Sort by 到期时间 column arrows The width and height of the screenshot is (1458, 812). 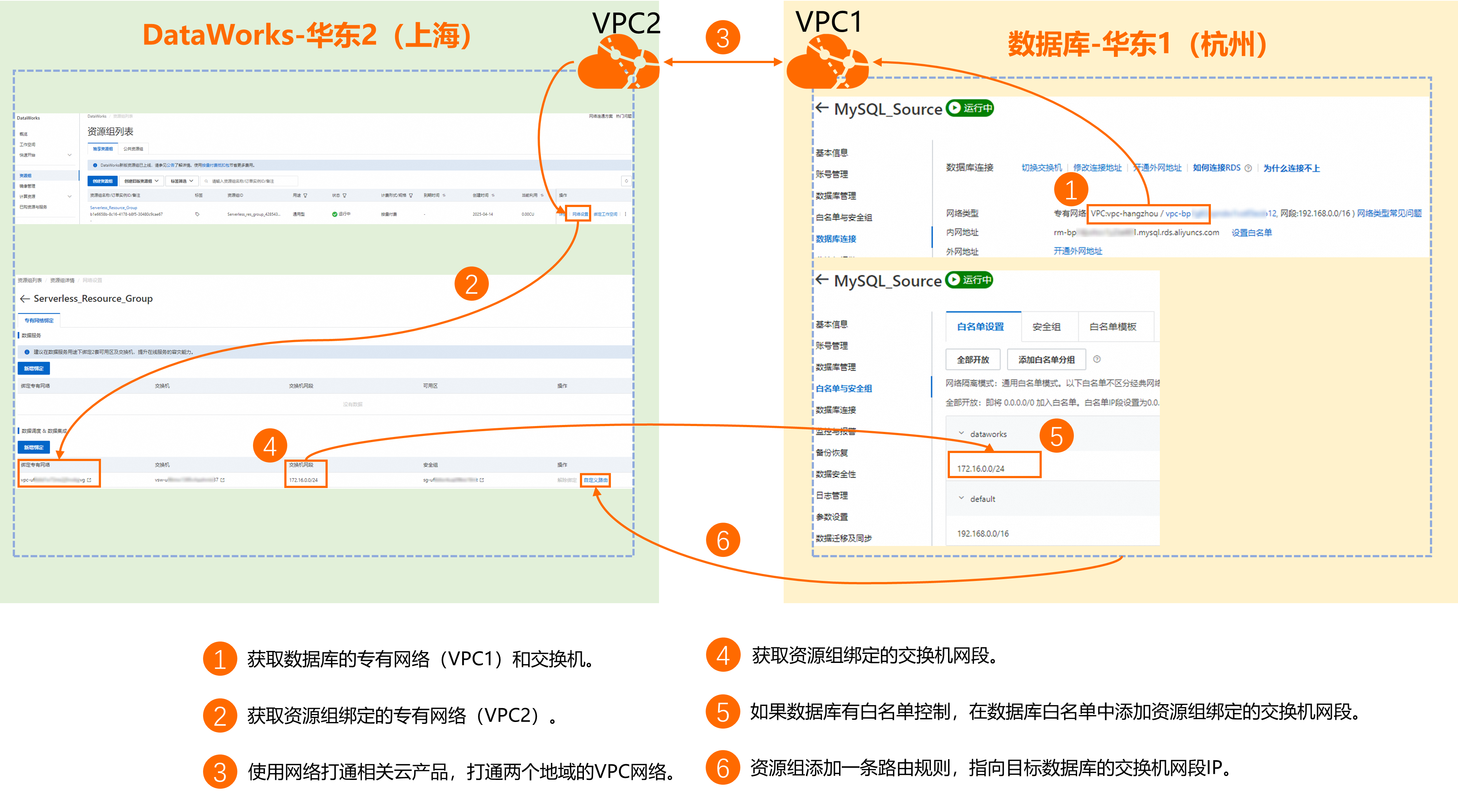[x=444, y=195]
